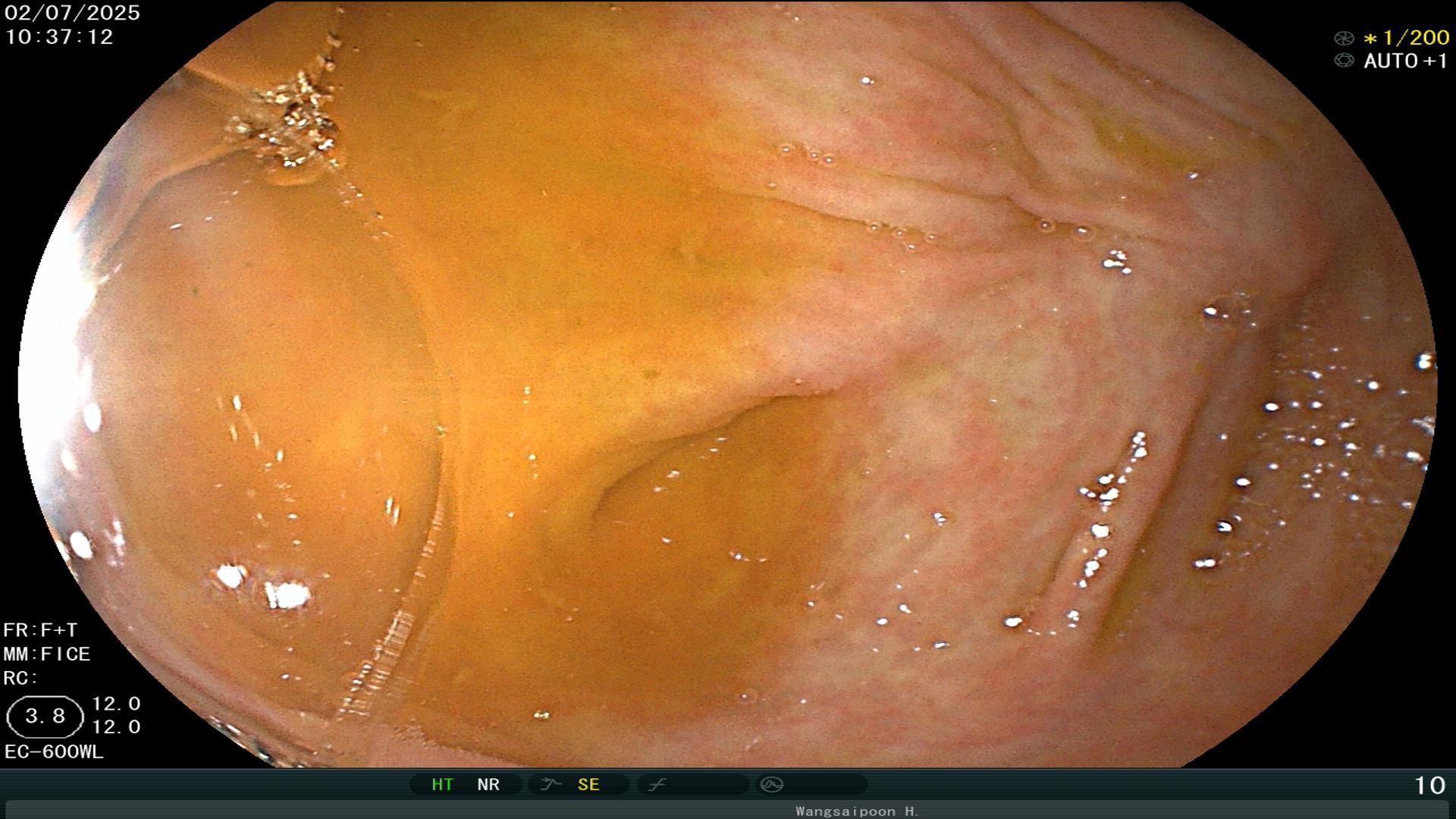The width and height of the screenshot is (1456, 819).
Task: Click the circled 3.8 scope channel value
Action: 45,717
